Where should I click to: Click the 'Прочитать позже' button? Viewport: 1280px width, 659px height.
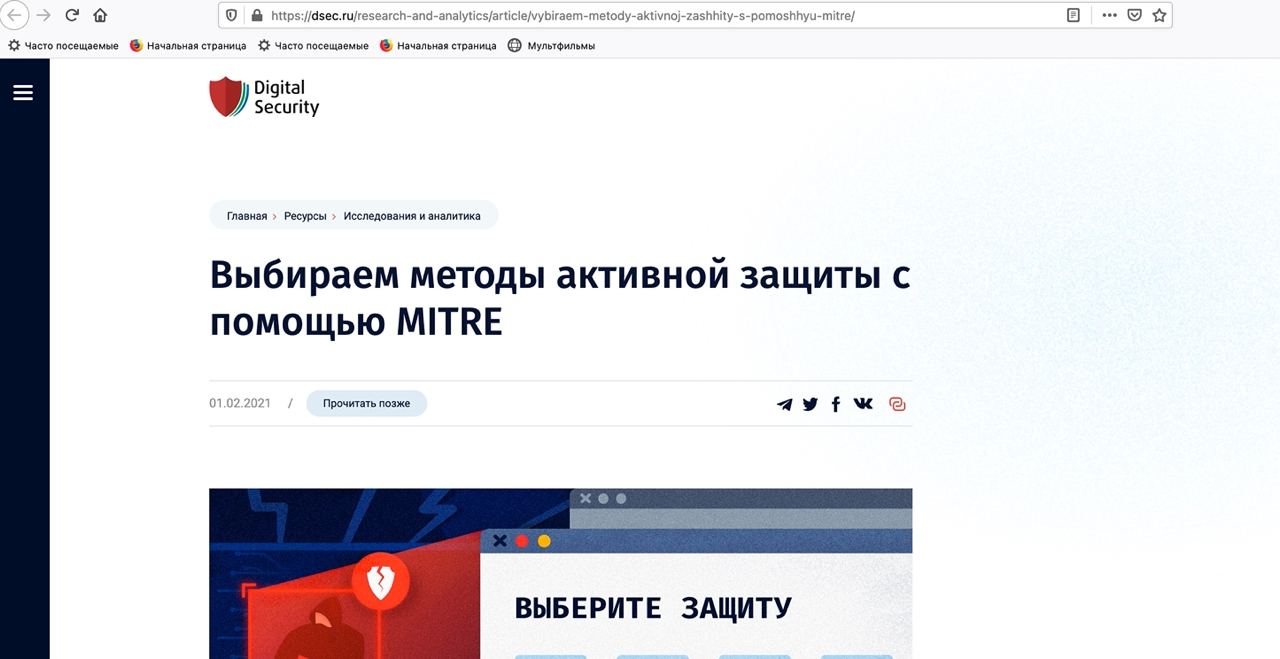[x=366, y=403]
